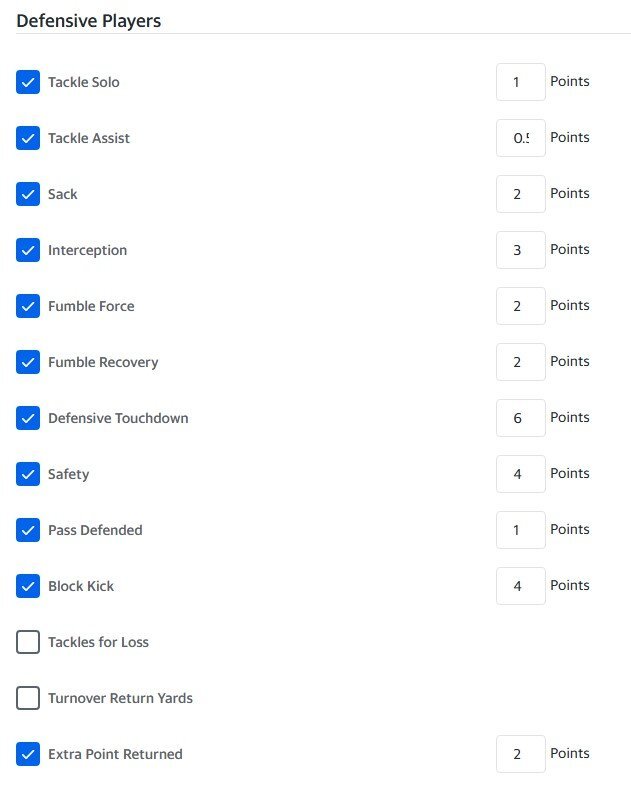Toggle the Safety checkbox off
The width and height of the screenshot is (631, 793).
[x=28, y=474]
